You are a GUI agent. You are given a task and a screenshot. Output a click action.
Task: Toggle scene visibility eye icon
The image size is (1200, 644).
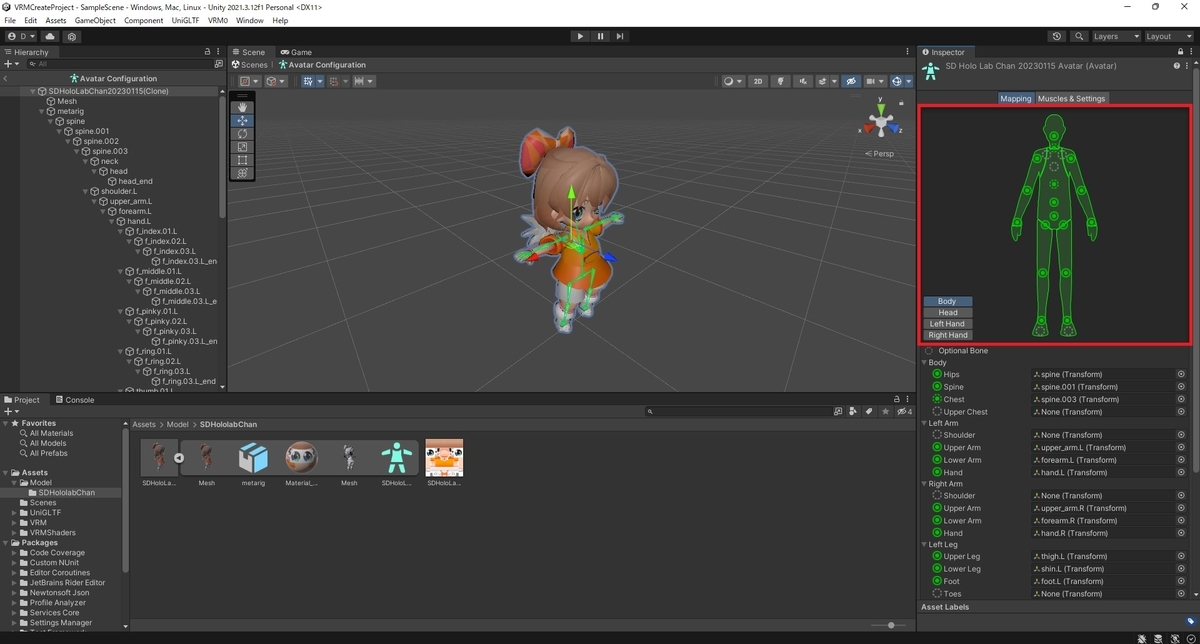[851, 81]
